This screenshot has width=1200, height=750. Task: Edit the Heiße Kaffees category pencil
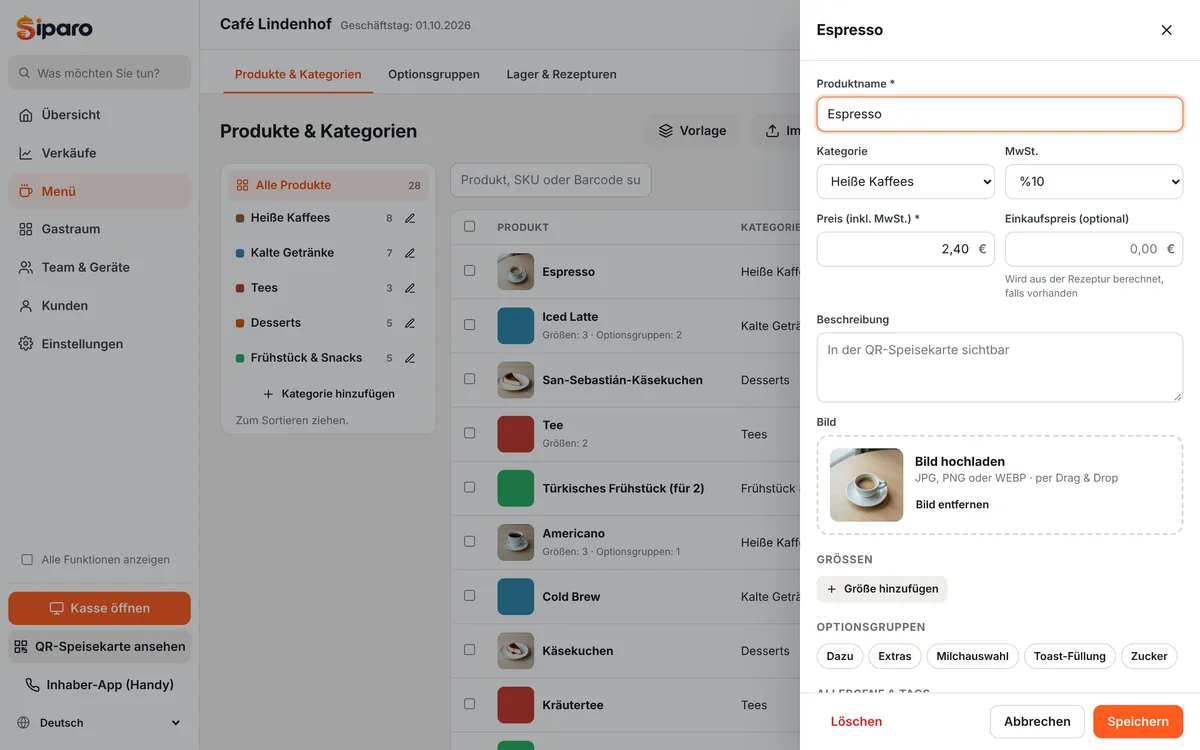pos(410,218)
